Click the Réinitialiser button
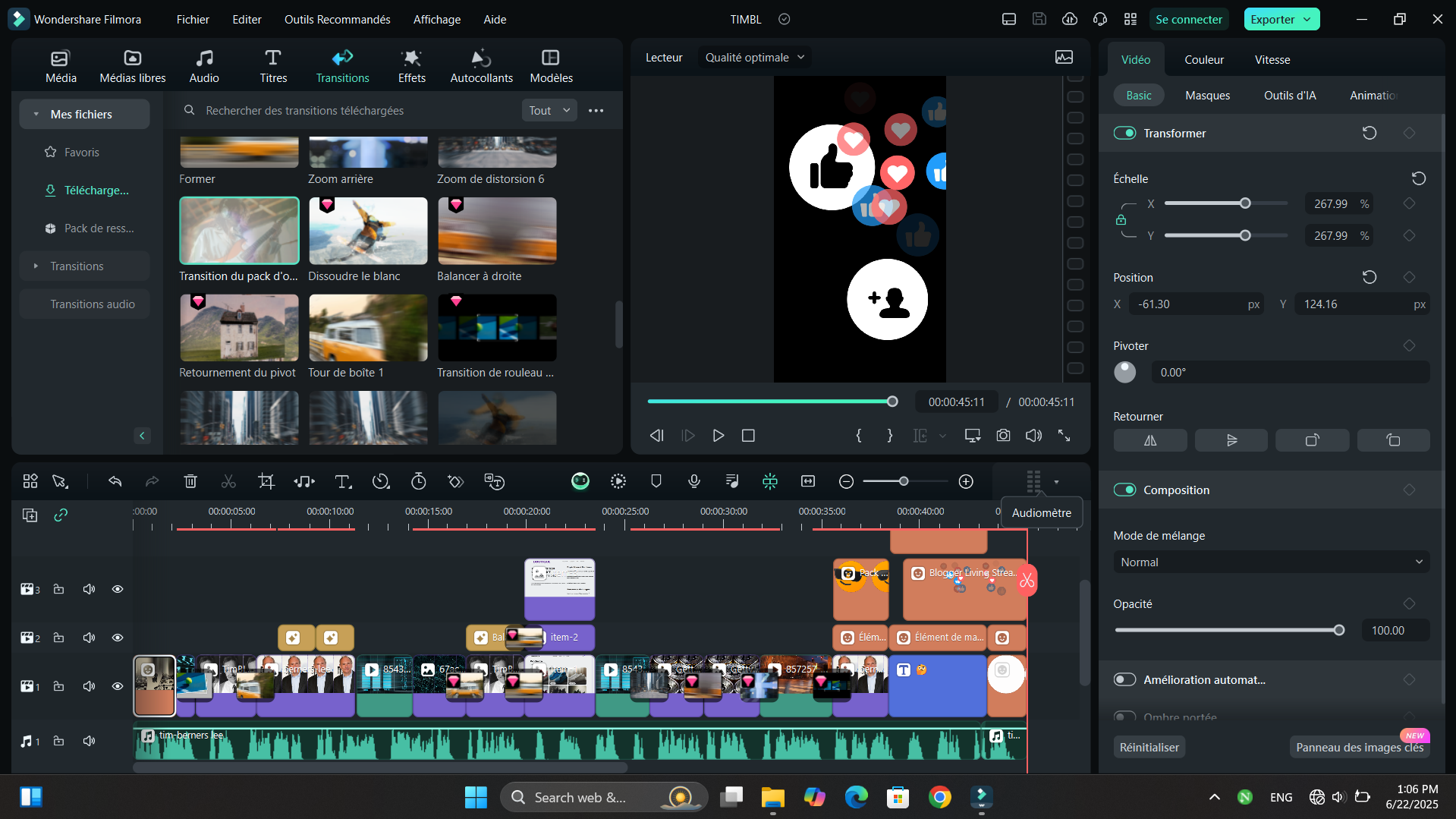Viewport: 1456px width, 819px height. 1149,748
